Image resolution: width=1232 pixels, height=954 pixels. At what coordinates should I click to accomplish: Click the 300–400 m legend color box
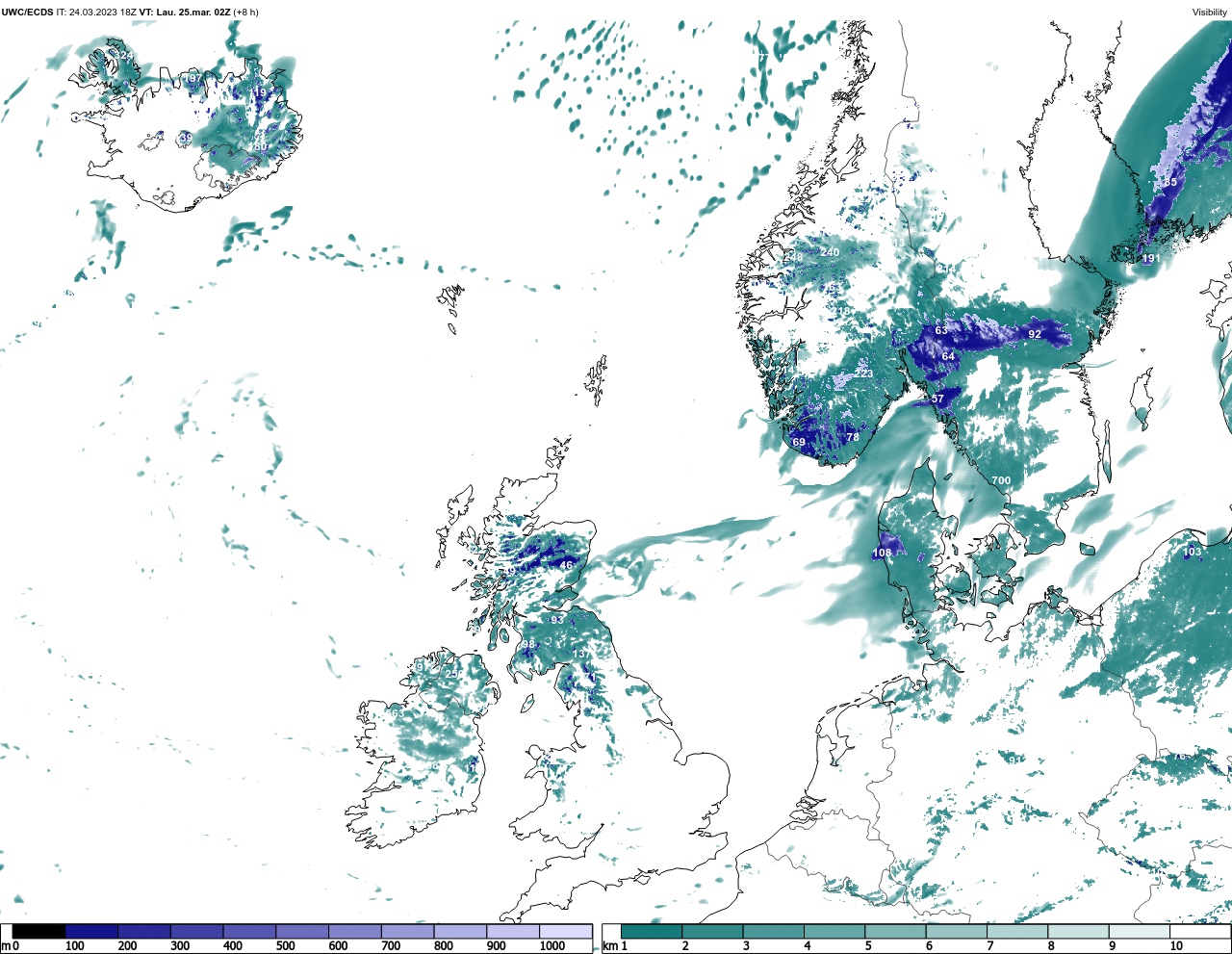(196, 931)
